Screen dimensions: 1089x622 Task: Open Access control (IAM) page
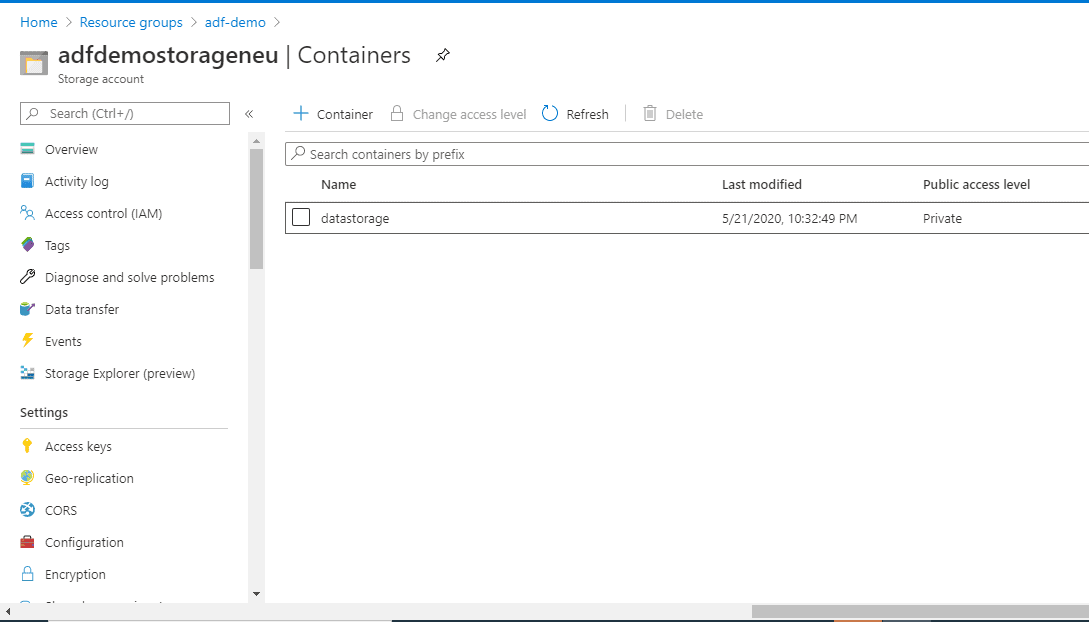[103, 213]
